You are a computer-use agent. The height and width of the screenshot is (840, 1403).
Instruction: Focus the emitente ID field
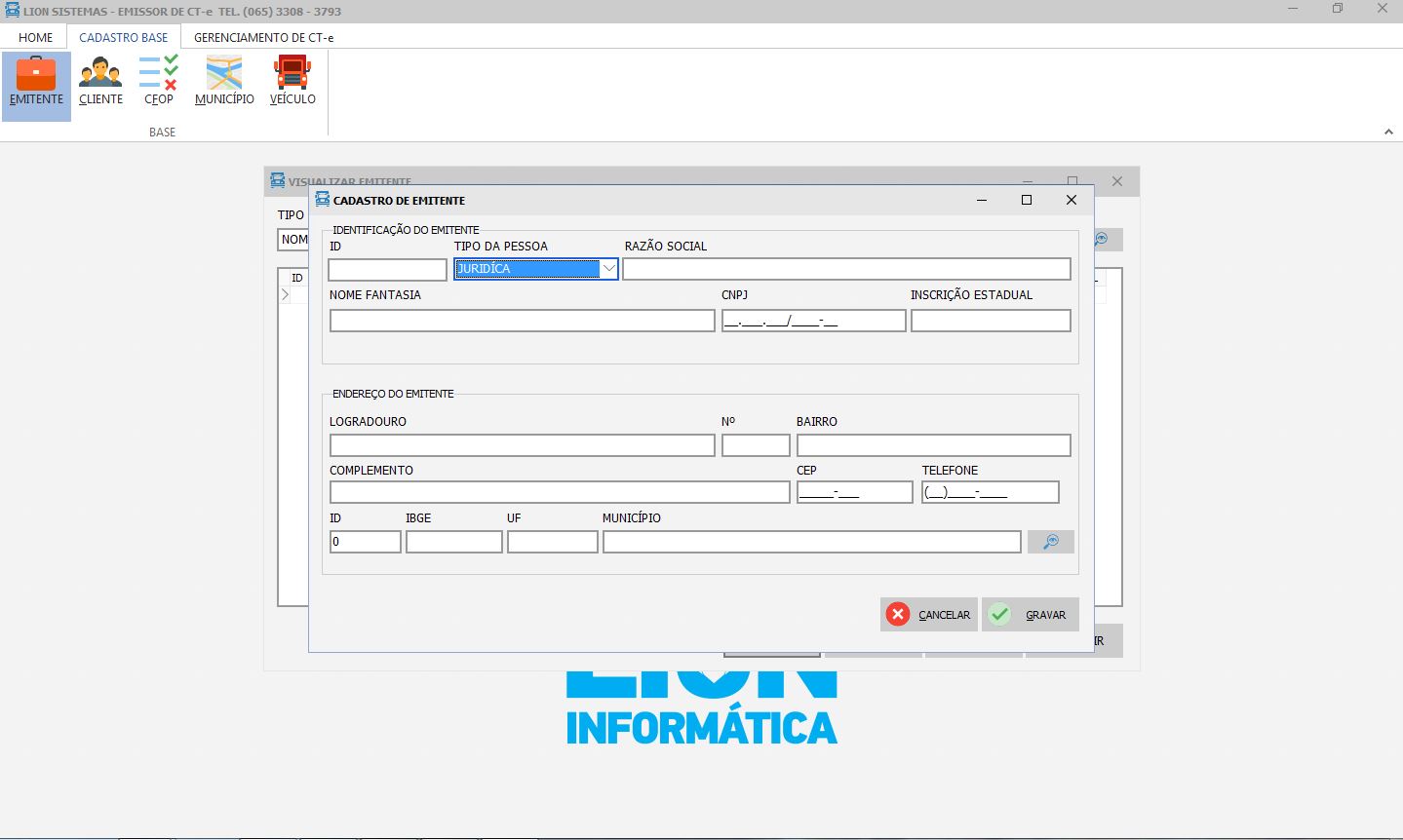click(387, 270)
